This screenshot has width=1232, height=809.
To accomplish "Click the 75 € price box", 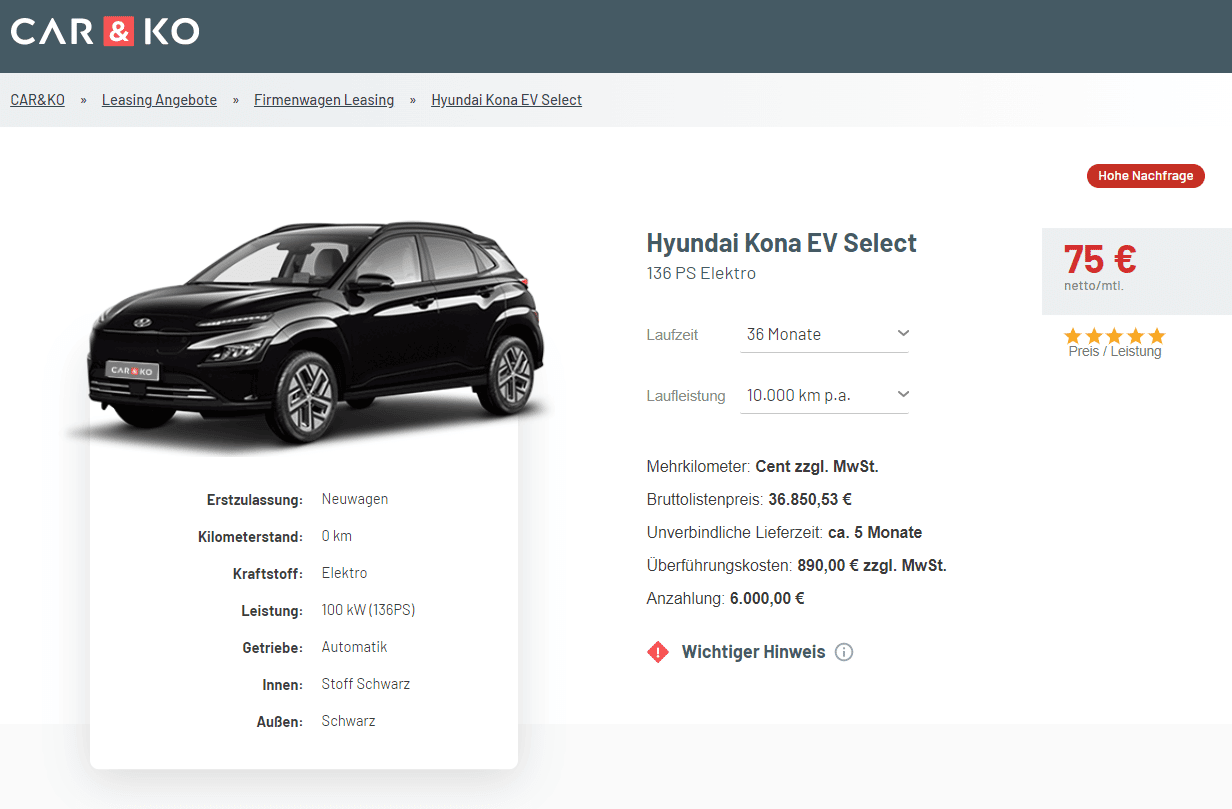I will 1137,271.
